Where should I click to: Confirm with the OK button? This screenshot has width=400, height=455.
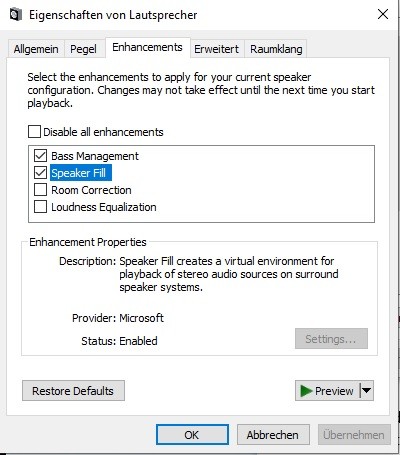click(x=192, y=435)
